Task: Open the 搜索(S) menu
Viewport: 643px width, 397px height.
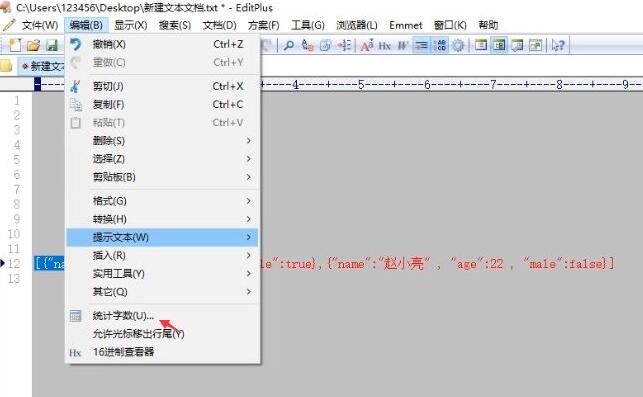Action: pyautogui.click(x=175, y=25)
